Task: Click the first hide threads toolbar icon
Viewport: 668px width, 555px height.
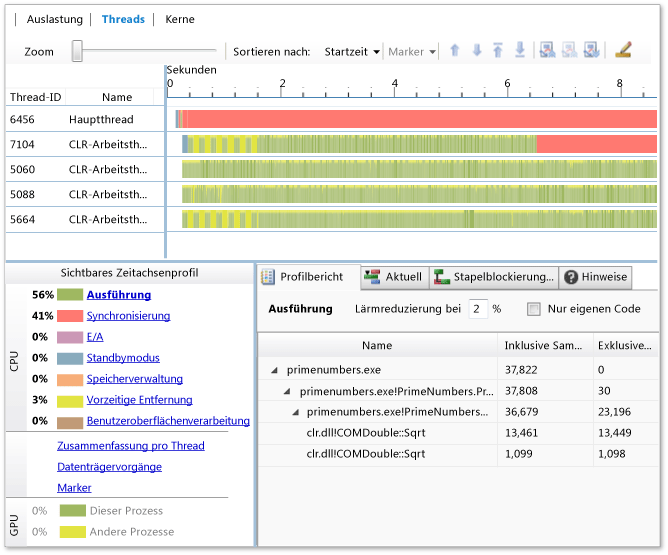Action: click(547, 51)
